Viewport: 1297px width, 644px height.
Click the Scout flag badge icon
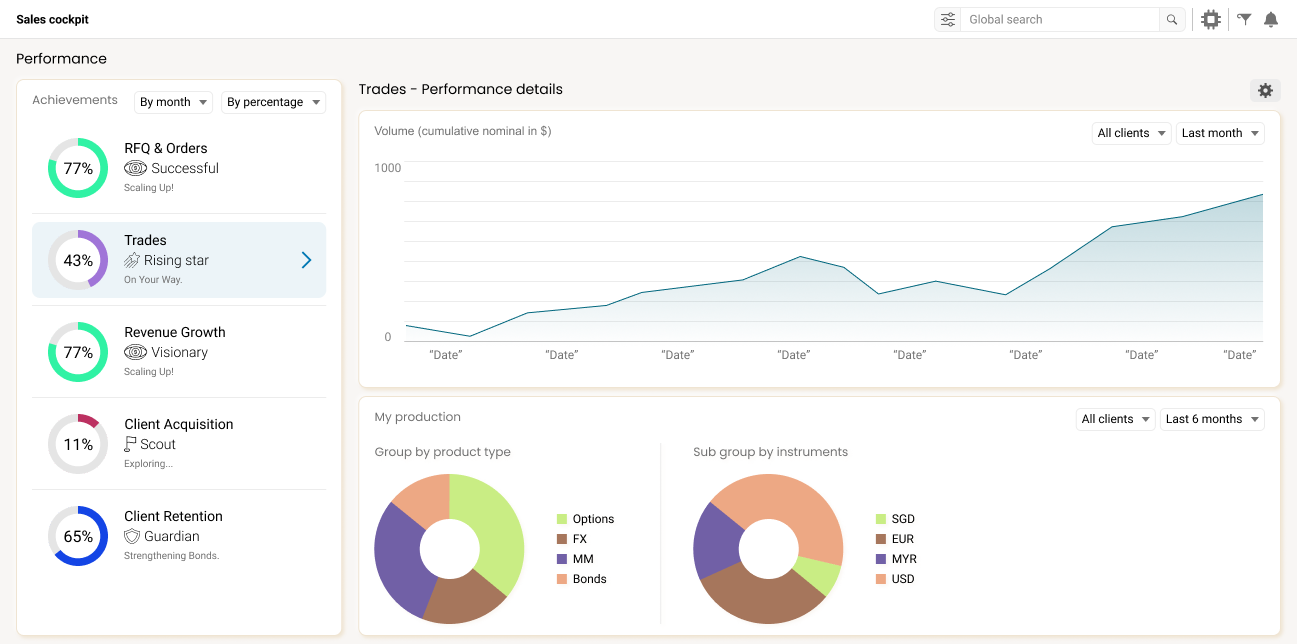(x=130, y=444)
